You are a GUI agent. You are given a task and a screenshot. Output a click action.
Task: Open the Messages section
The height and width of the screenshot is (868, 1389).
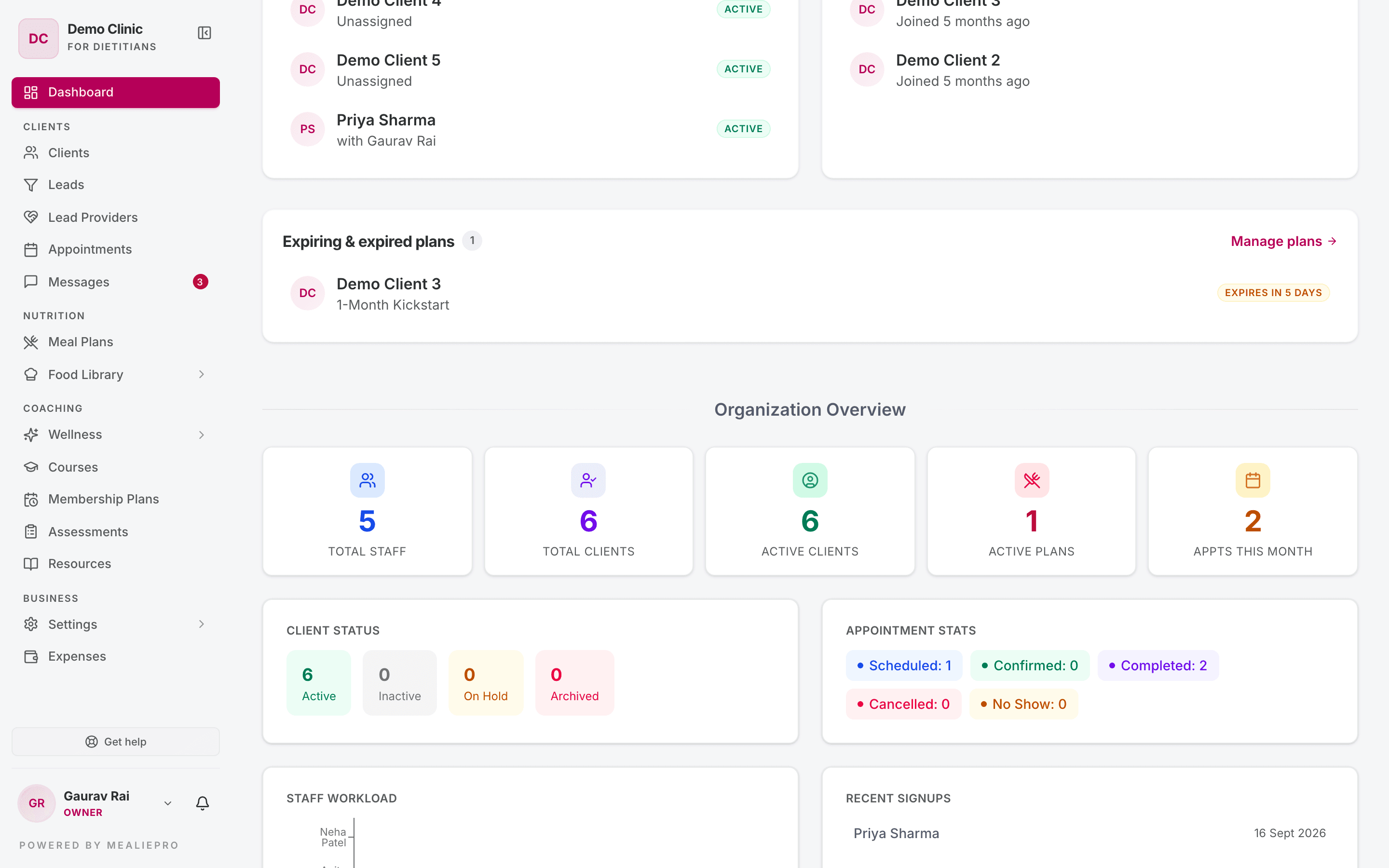[x=115, y=282]
